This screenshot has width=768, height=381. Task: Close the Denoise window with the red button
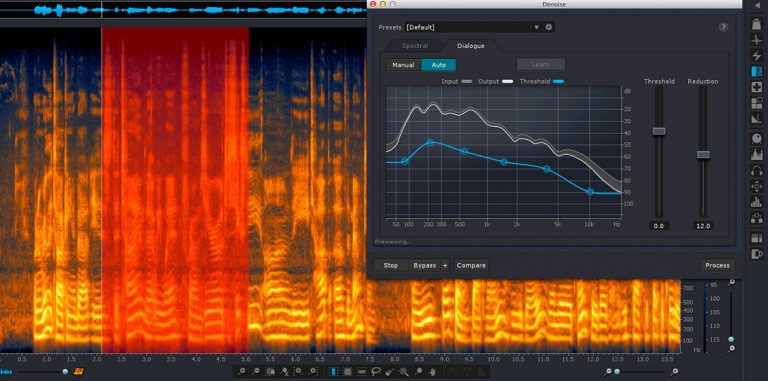373,4
